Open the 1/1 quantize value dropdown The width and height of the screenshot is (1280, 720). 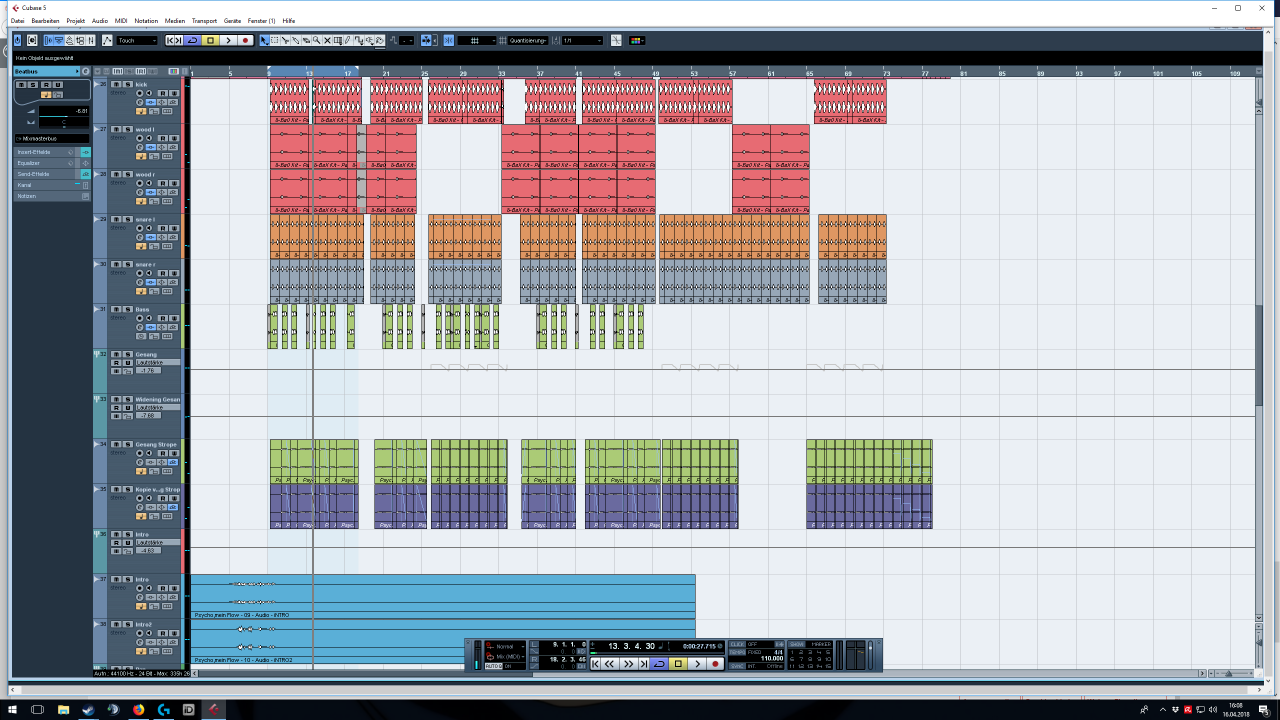(x=582, y=40)
